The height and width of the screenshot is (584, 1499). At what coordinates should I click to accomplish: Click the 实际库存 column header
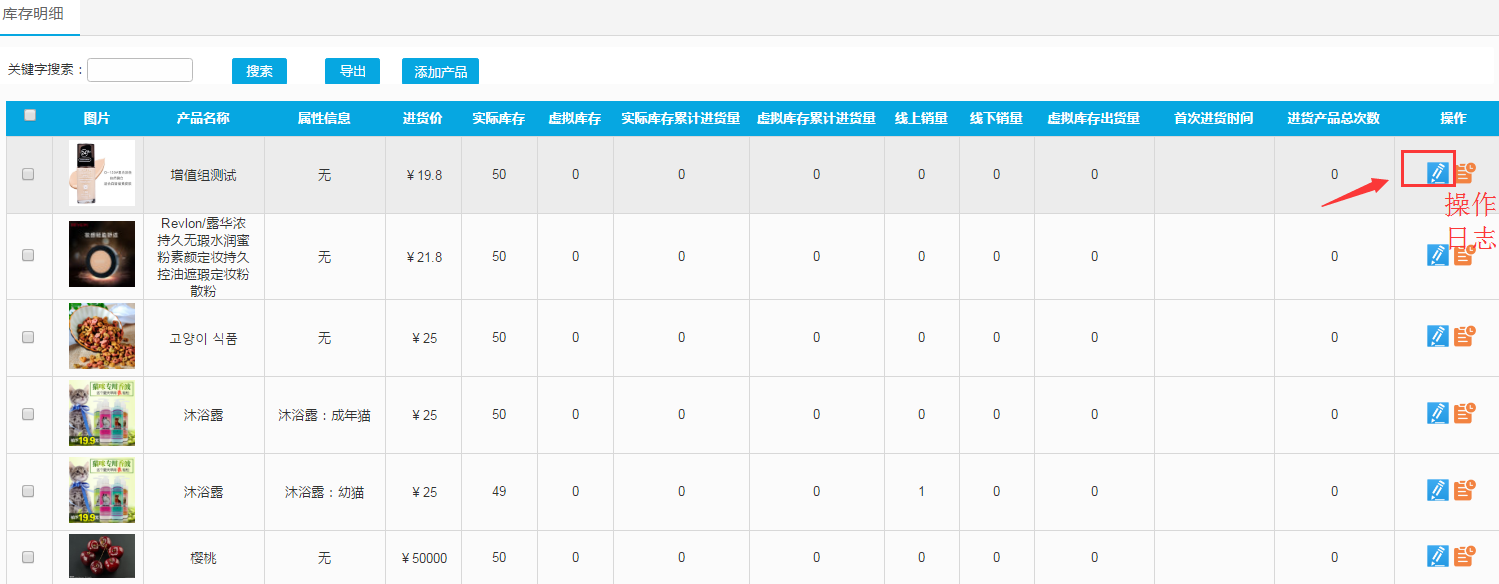[x=499, y=118]
